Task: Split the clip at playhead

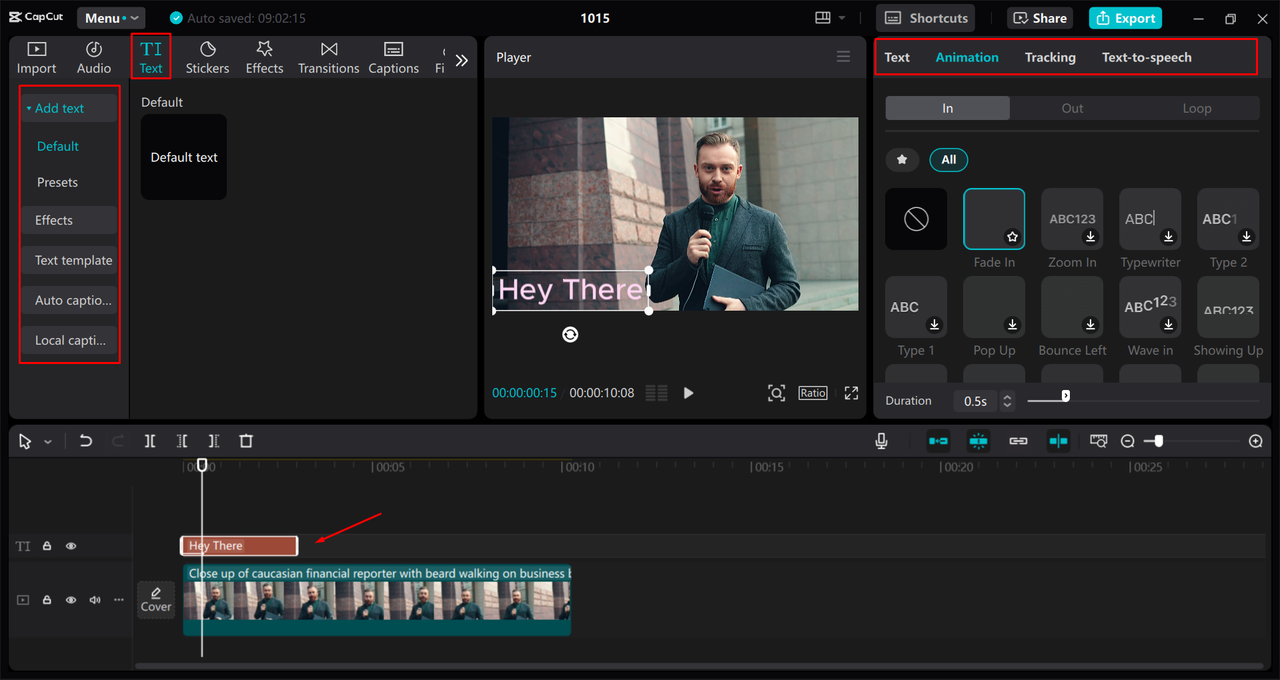Action: (149, 441)
